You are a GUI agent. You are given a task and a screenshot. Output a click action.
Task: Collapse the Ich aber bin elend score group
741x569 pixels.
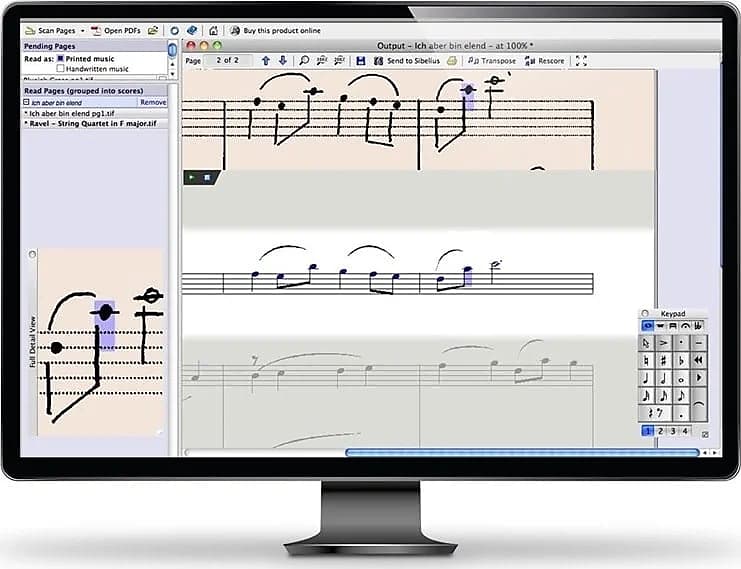coord(26,102)
